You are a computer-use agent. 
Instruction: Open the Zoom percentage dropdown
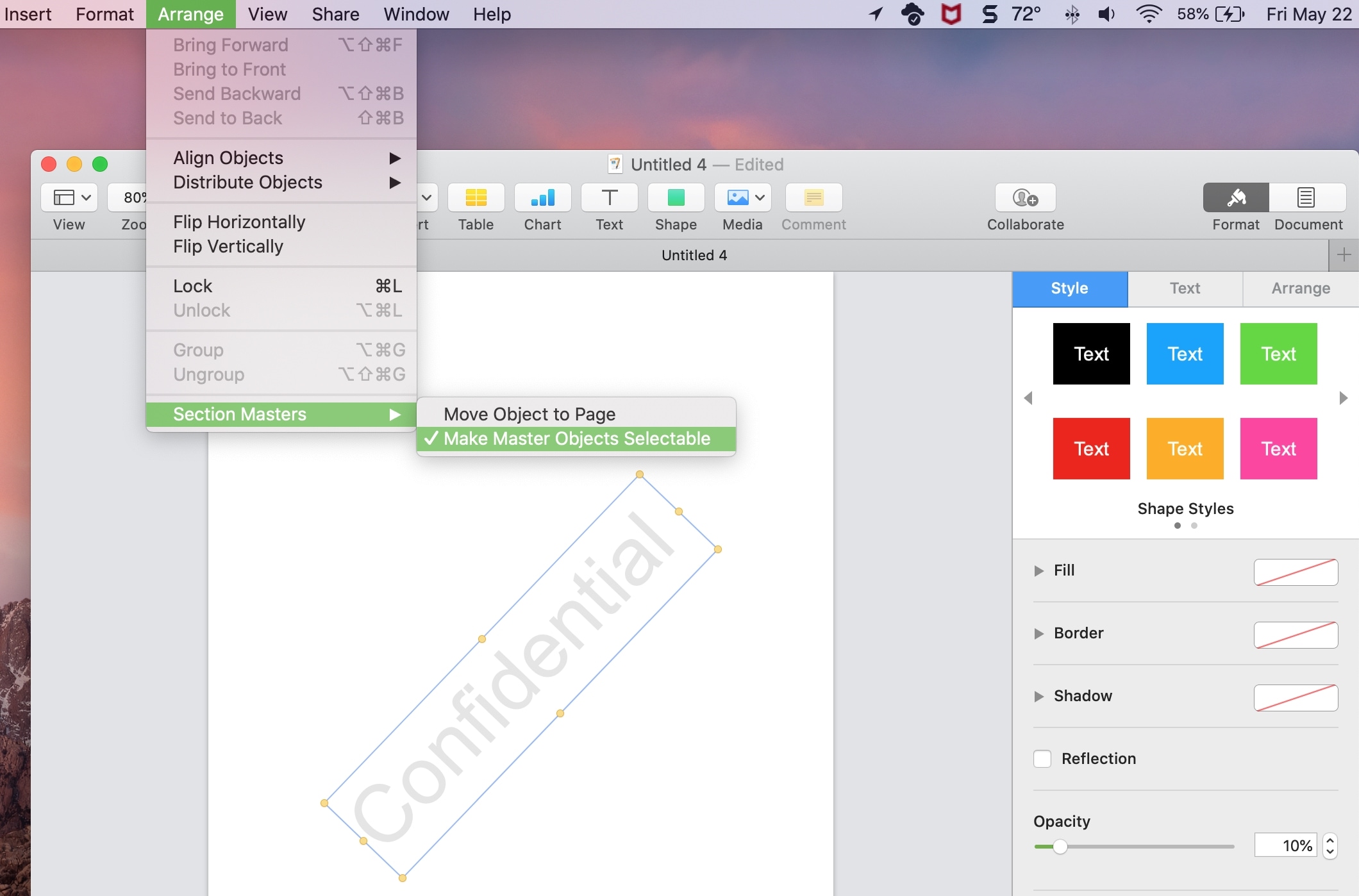[x=128, y=197]
